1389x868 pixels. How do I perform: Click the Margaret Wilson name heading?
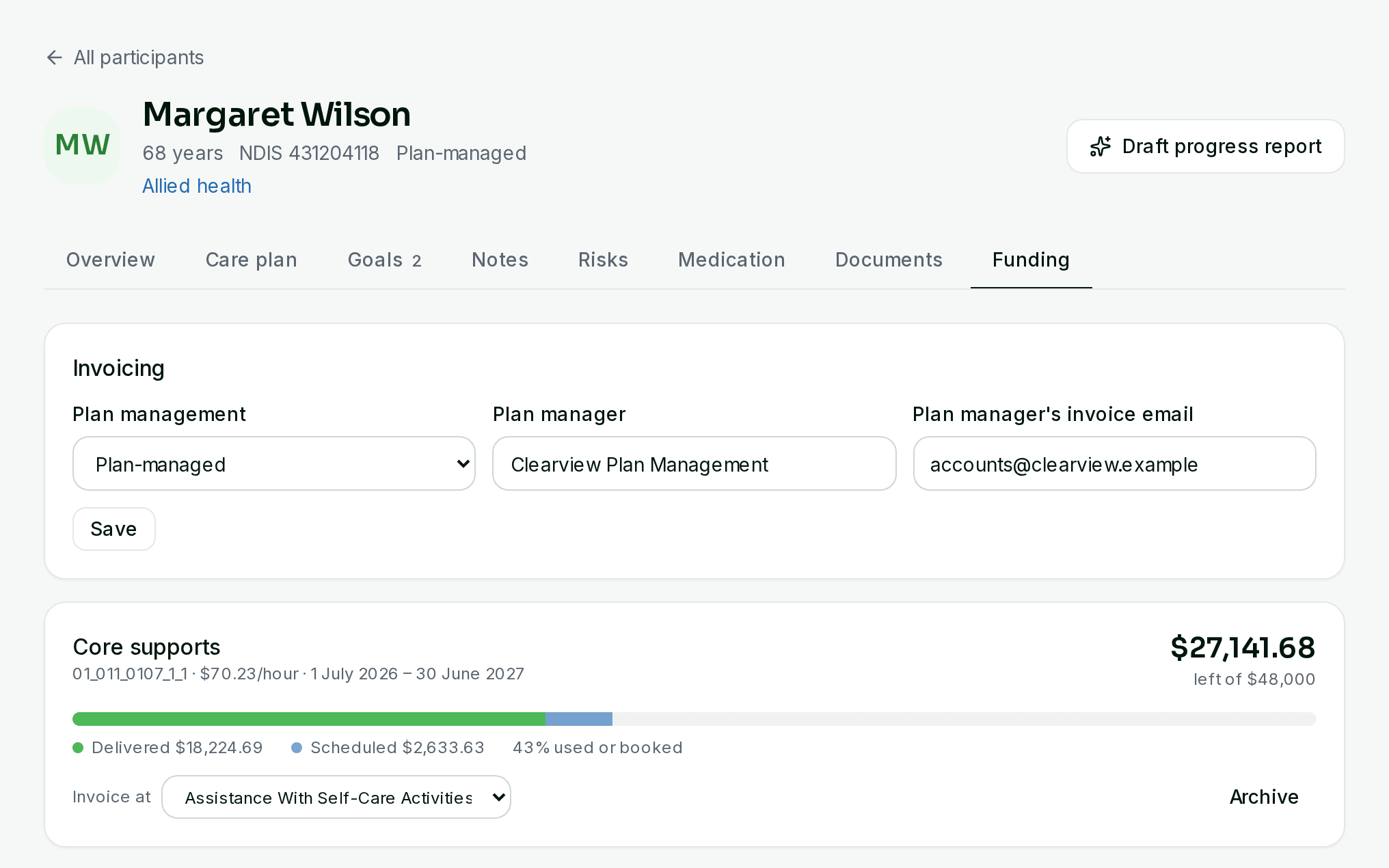pos(277,114)
